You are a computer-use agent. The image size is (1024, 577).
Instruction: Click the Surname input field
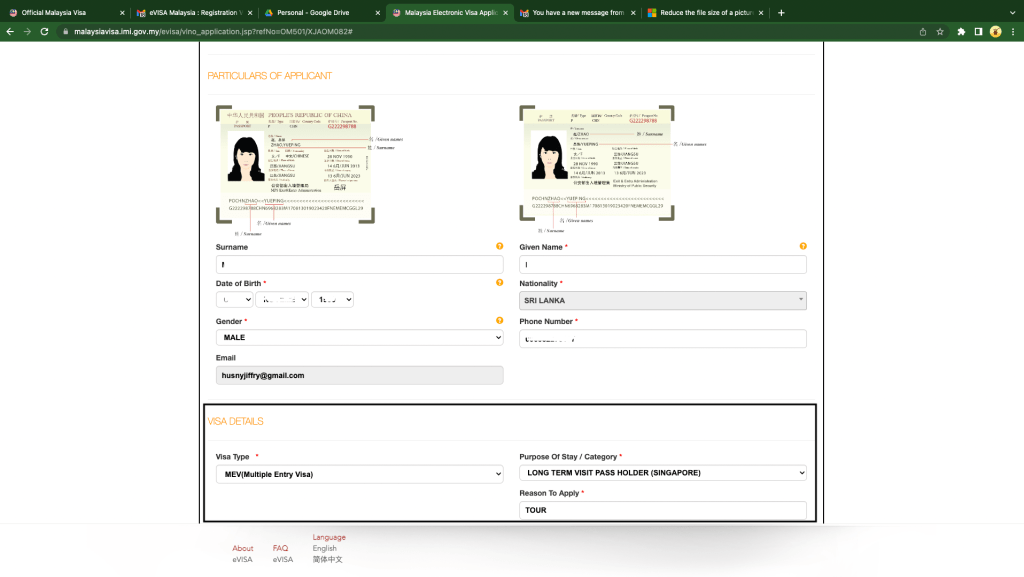(x=360, y=264)
